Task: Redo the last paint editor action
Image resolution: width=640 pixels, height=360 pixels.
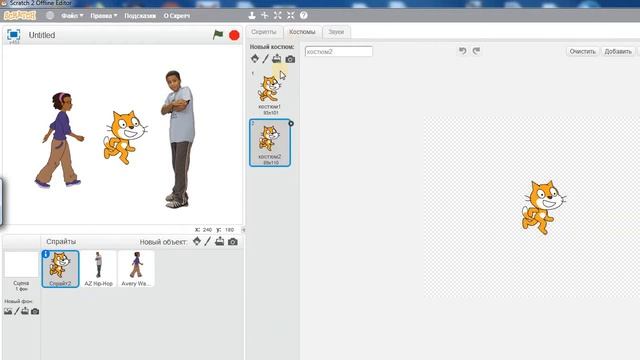Action: [x=476, y=51]
